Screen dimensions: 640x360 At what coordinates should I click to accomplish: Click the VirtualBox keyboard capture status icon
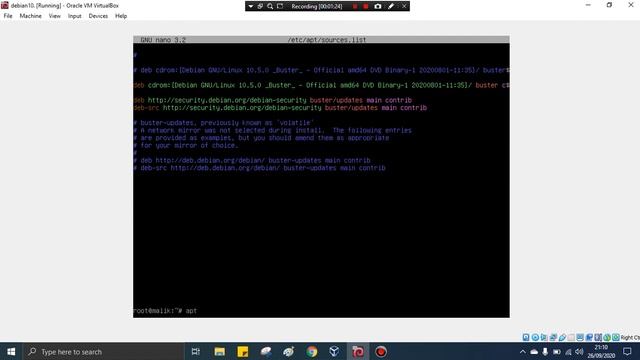616,337
